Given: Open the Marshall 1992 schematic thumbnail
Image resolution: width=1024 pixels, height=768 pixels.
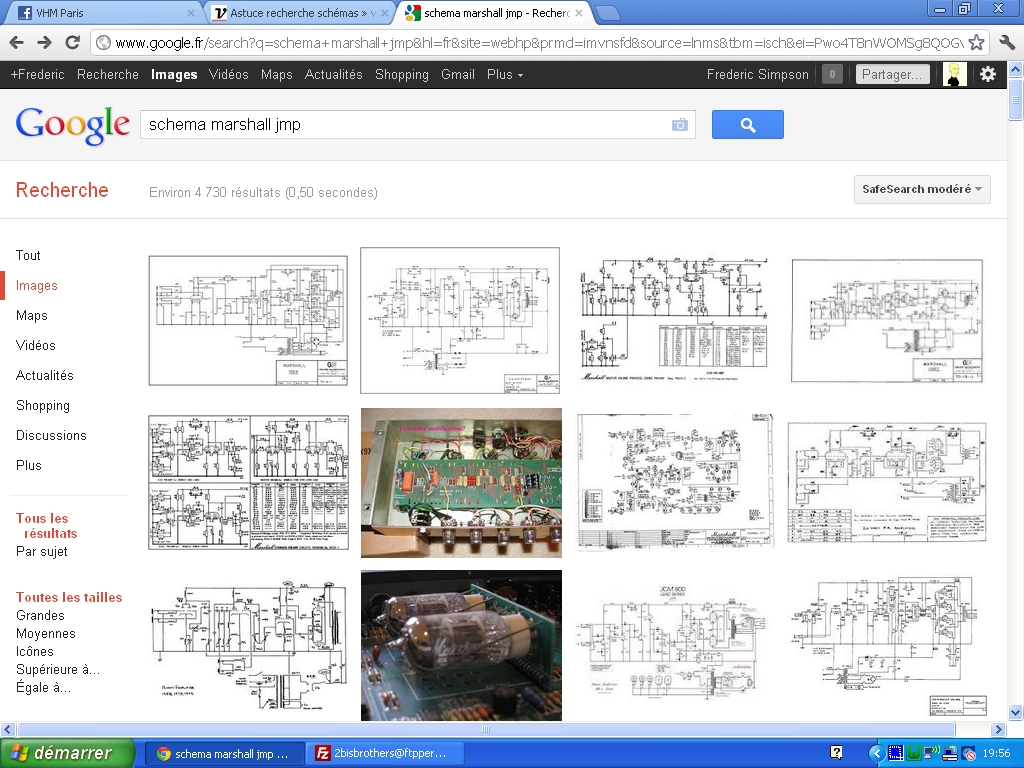Looking at the screenshot, I should tap(248, 321).
